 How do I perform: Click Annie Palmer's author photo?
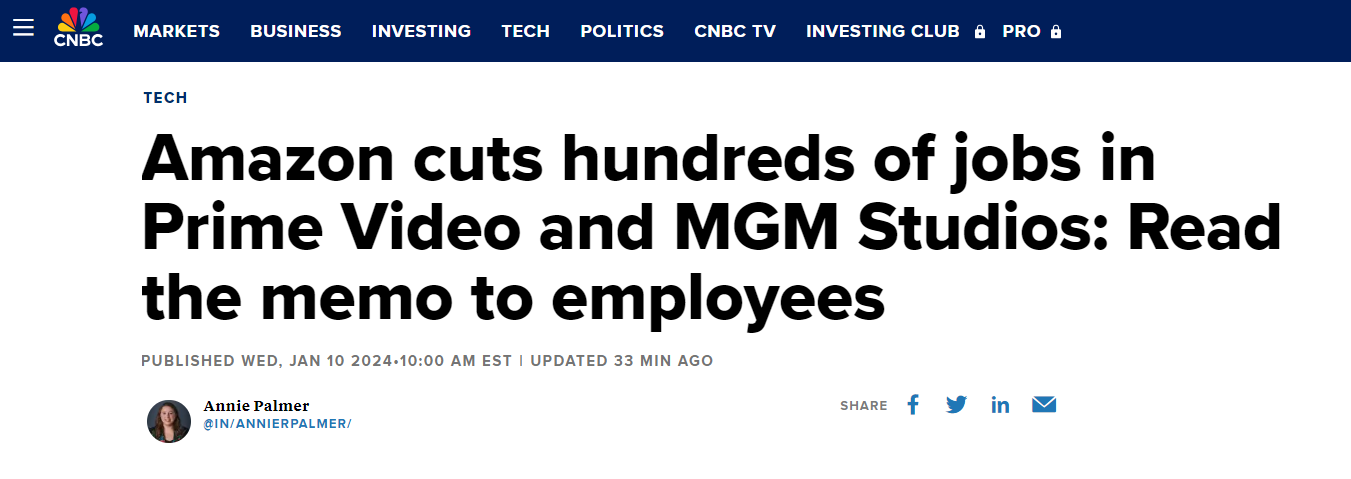[x=169, y=421]
